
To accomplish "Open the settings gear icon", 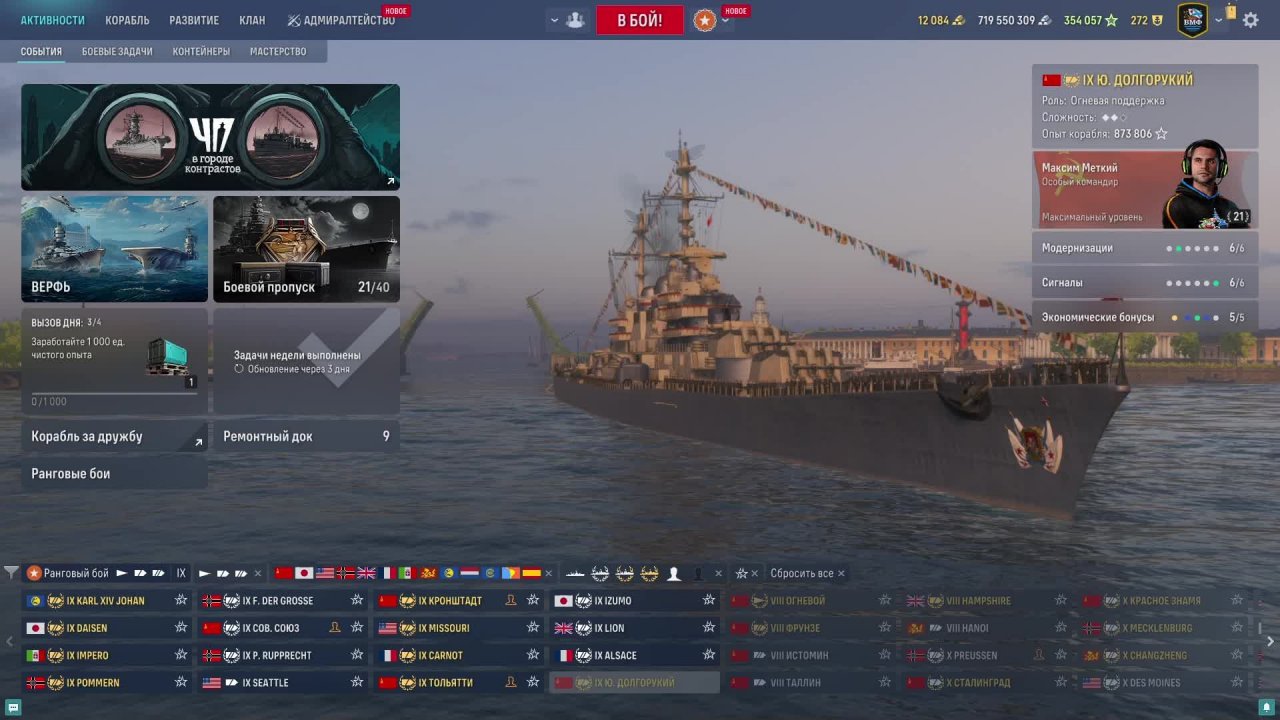I will click(x=1250, y=20).
